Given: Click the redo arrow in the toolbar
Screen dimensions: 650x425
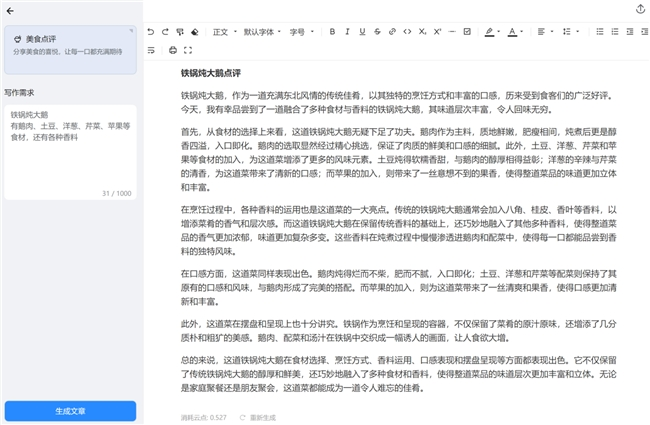Looking at the screenshot, I should [165, 32].
